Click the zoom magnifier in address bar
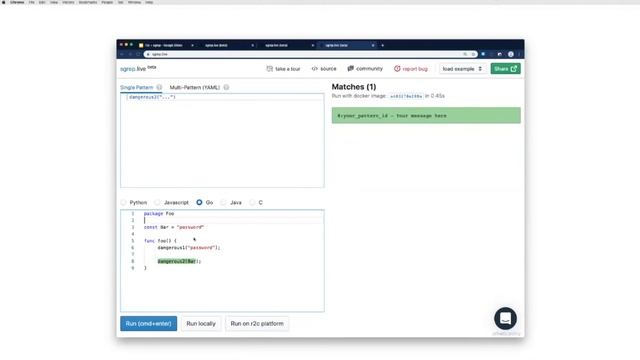Screen dimensions: 640x360 (x=465, y=54)
